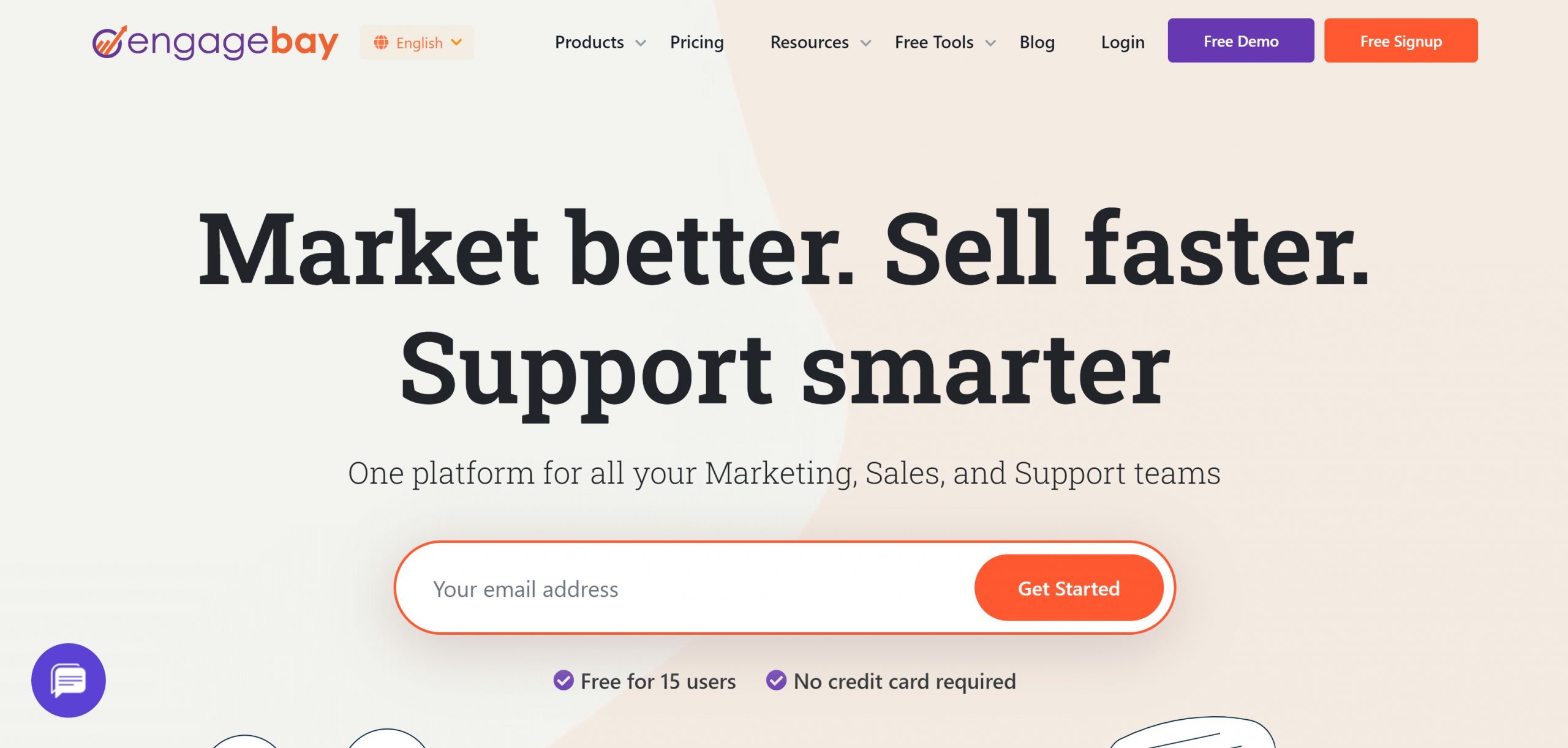Click the purple Free Demo button
This screenshot has width=1568, height=748.
1240,41
